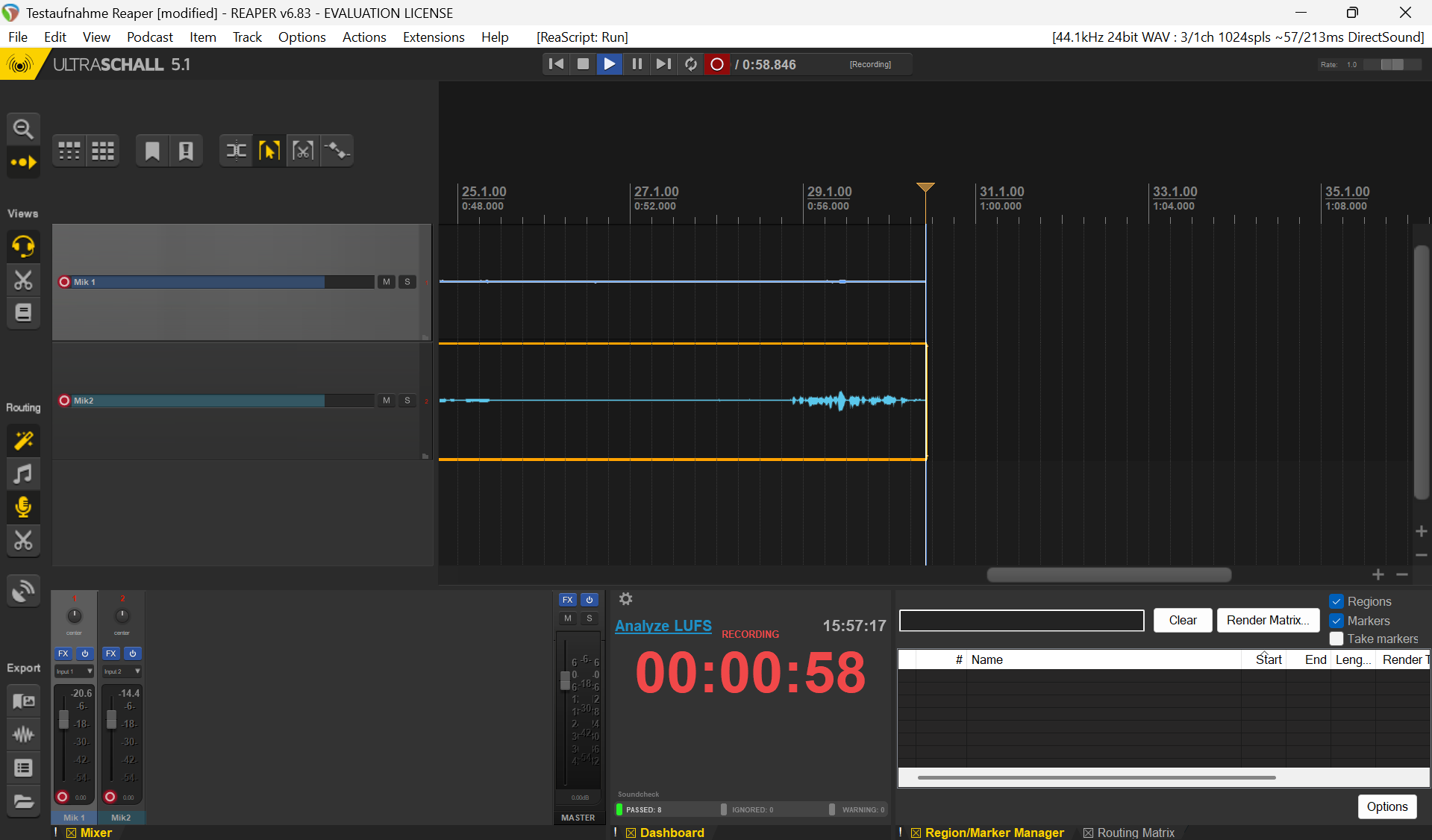Click the Ultraschall logo icon

pyautogui.click(x=20, y=65)
